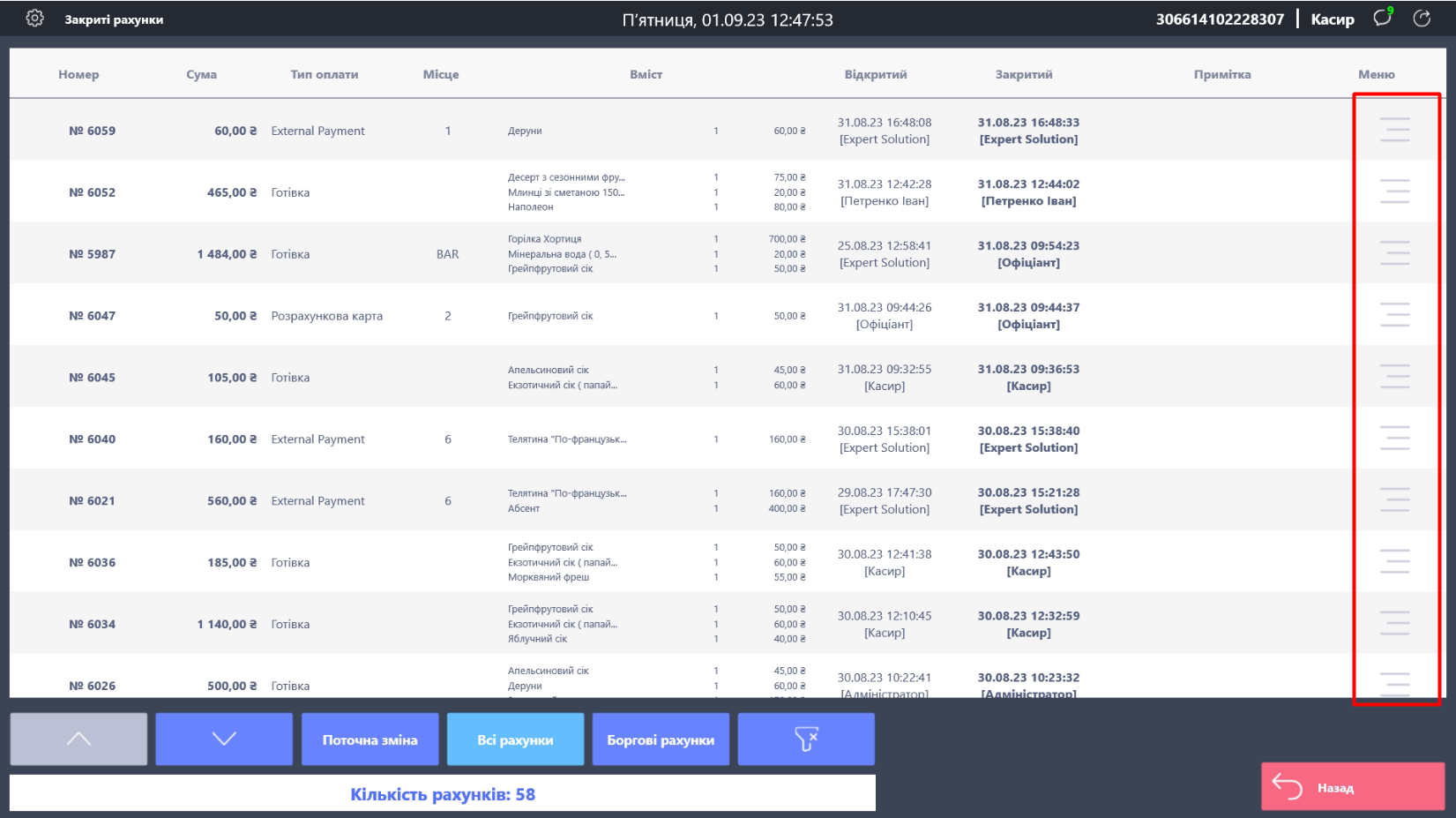The image size is (1456, 818).
Task: Click the refresh icon in header
Action: 1422,19
